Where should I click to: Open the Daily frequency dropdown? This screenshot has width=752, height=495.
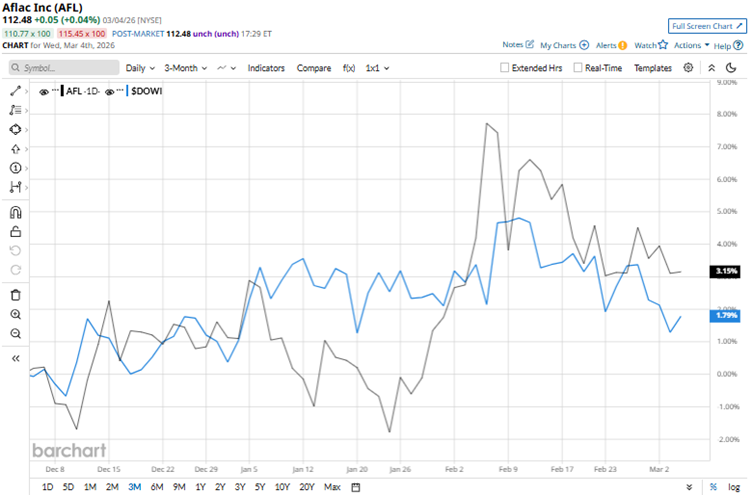[139, 68]
